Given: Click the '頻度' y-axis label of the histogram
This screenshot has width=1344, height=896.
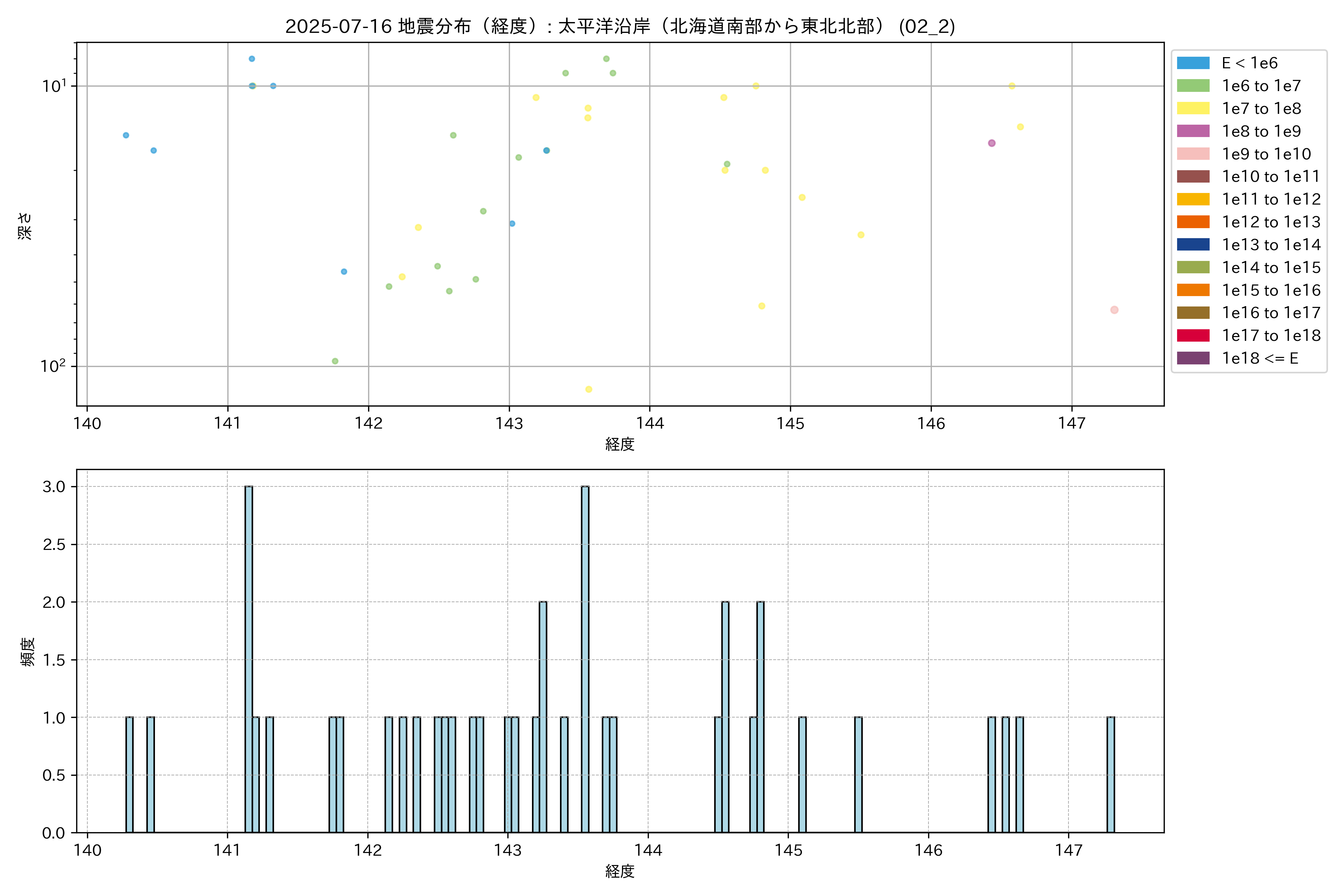Looking at the screenshot, I should click(27, 651).
